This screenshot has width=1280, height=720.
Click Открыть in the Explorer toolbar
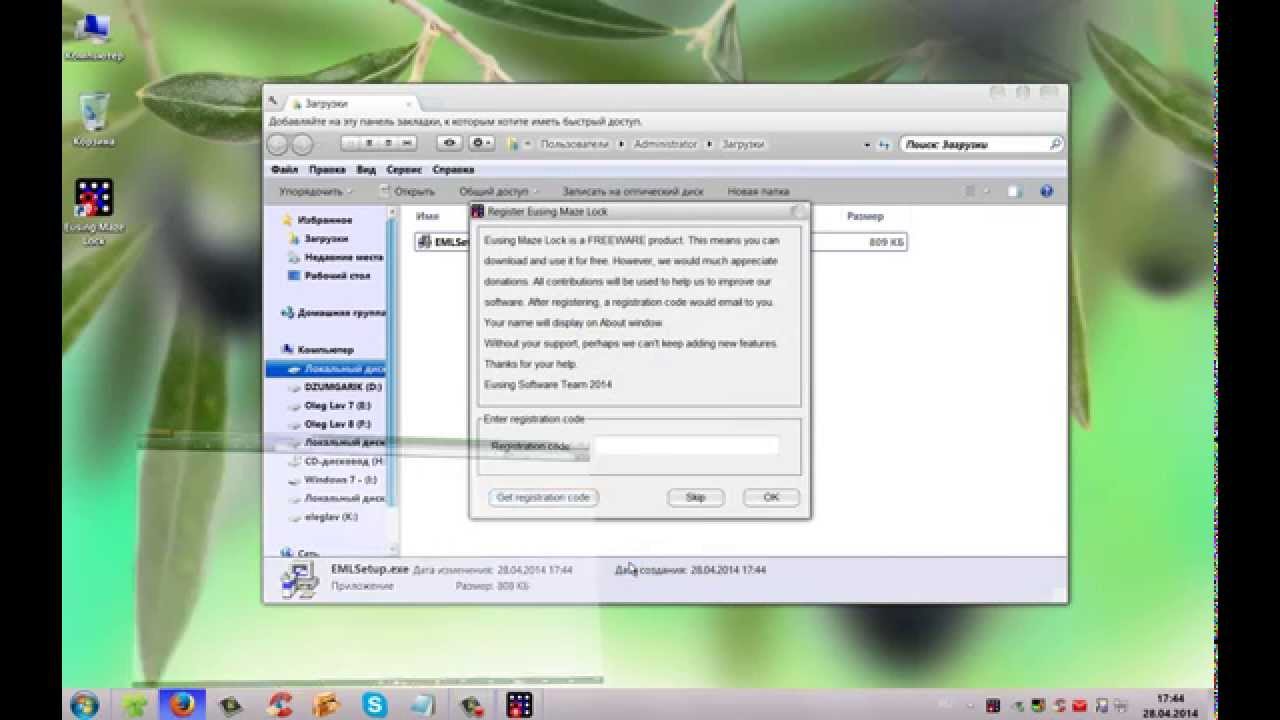(x=407, y=191)
